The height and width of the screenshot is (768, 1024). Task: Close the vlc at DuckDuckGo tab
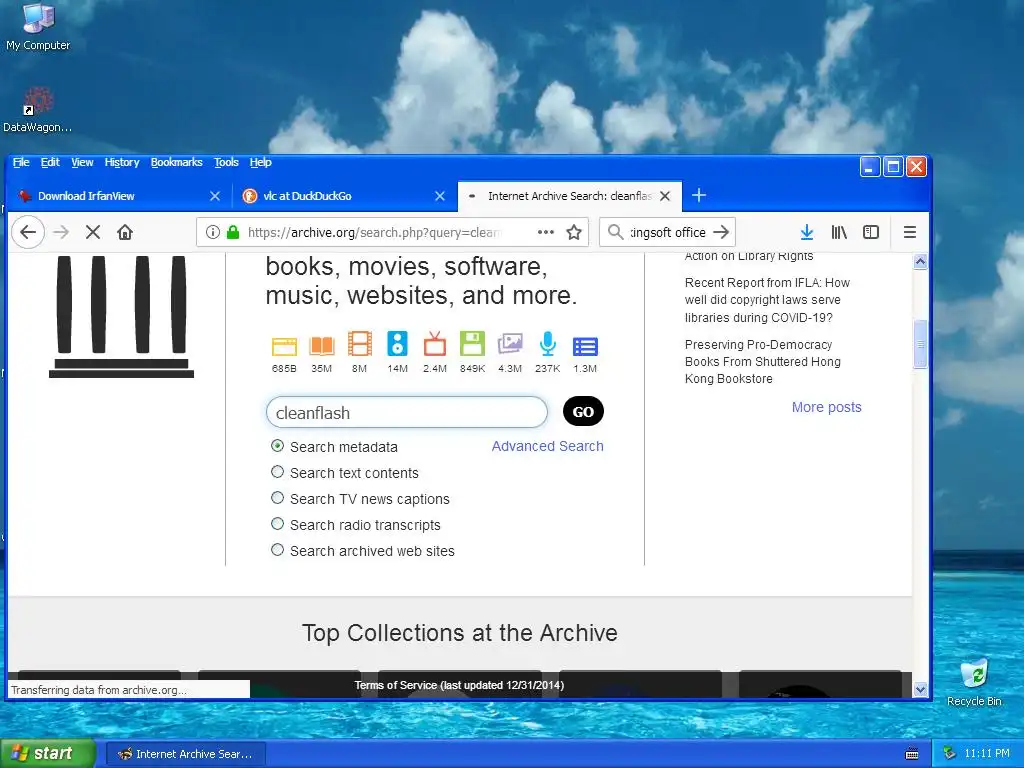[440, 196]
